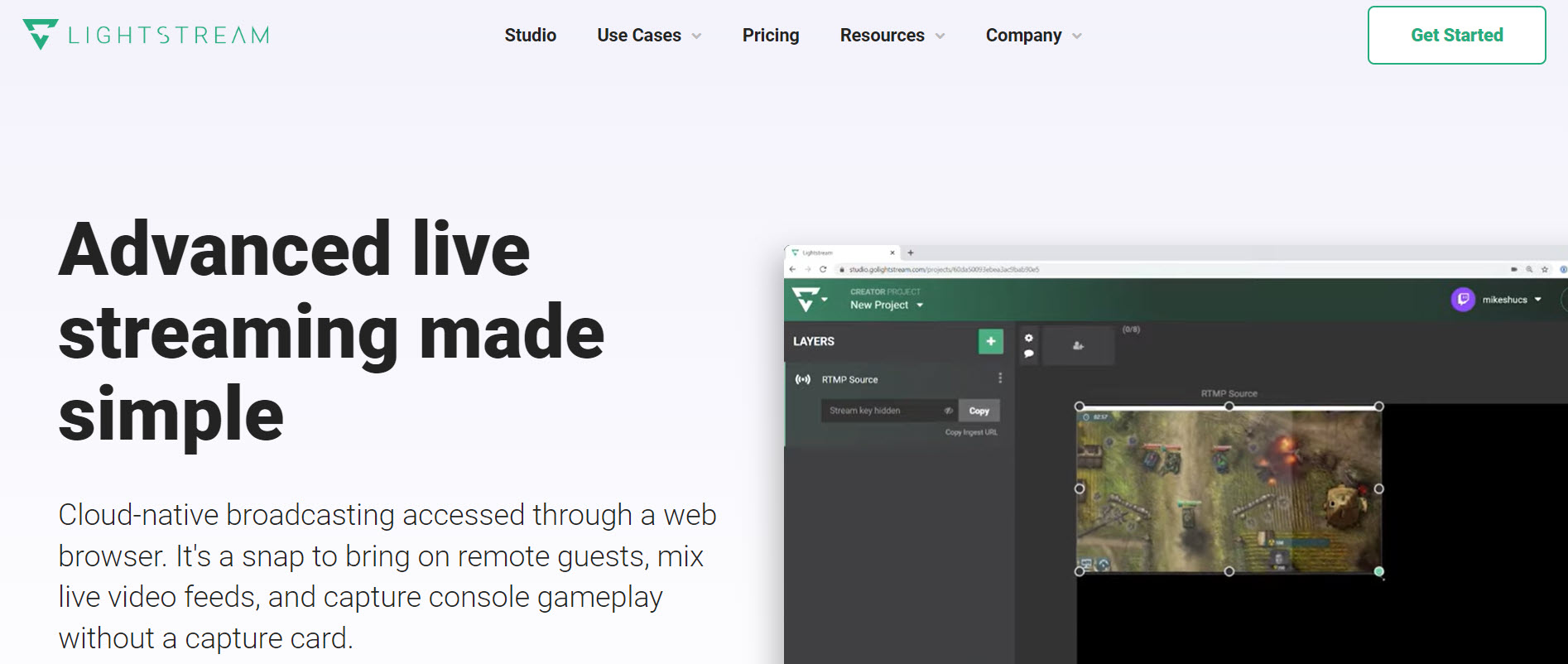This screenshot has height=664, width=1568.
Task: Select the RTMP Source layer name
Action: (849, 379)
